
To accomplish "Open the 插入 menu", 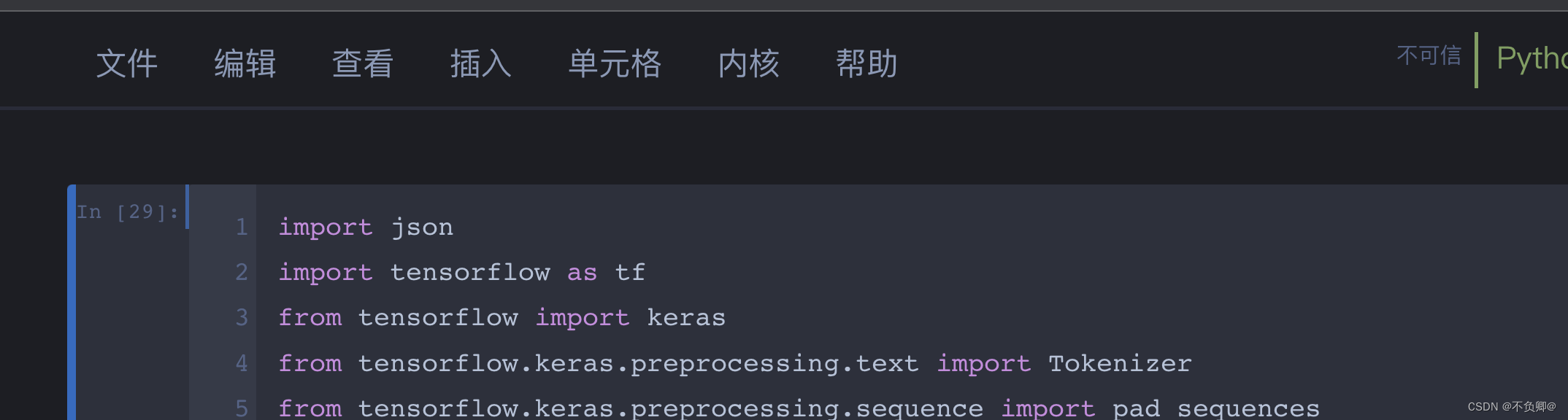I will tap(480, 63).
